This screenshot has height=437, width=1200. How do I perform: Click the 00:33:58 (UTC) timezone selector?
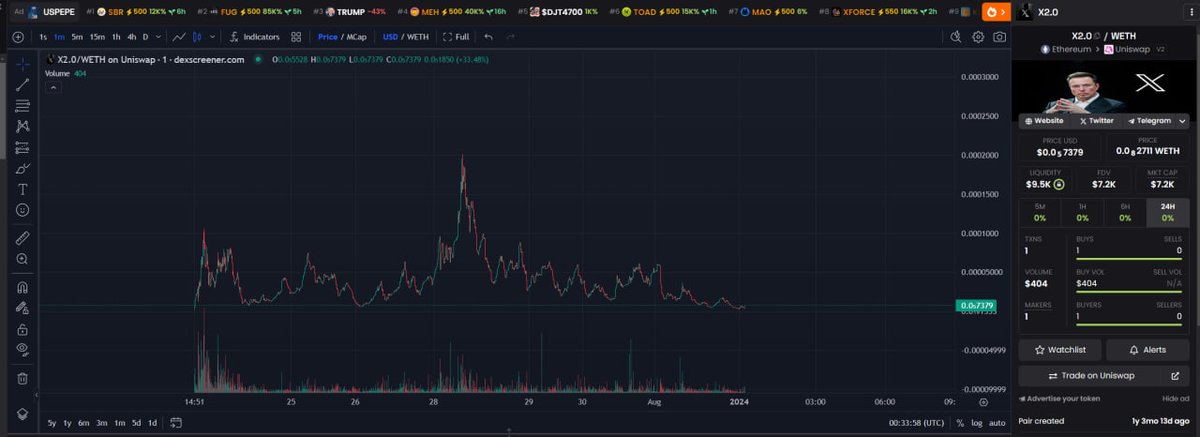[x=916, y=423]
